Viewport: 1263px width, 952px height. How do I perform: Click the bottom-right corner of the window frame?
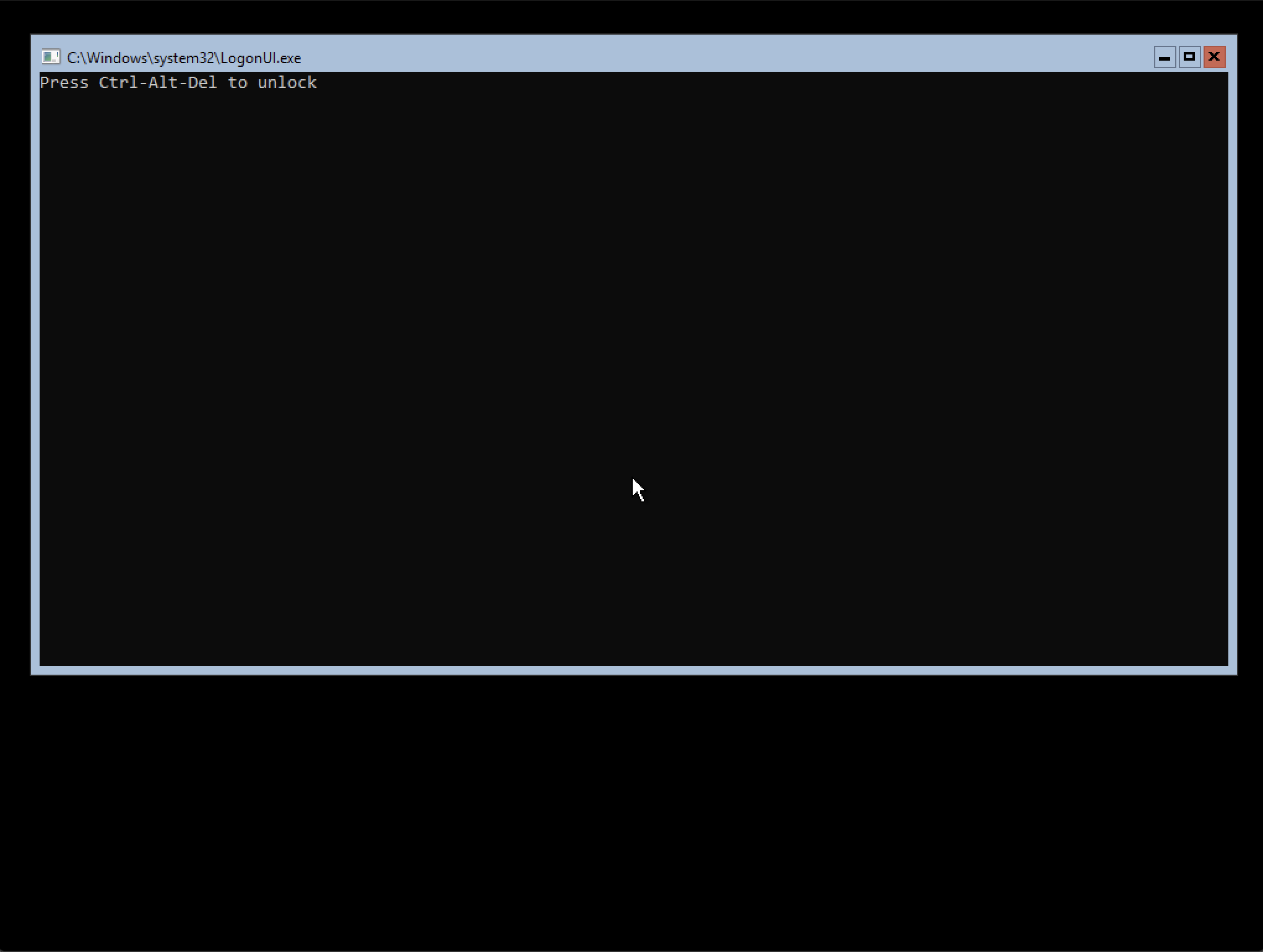(1235, 673)
